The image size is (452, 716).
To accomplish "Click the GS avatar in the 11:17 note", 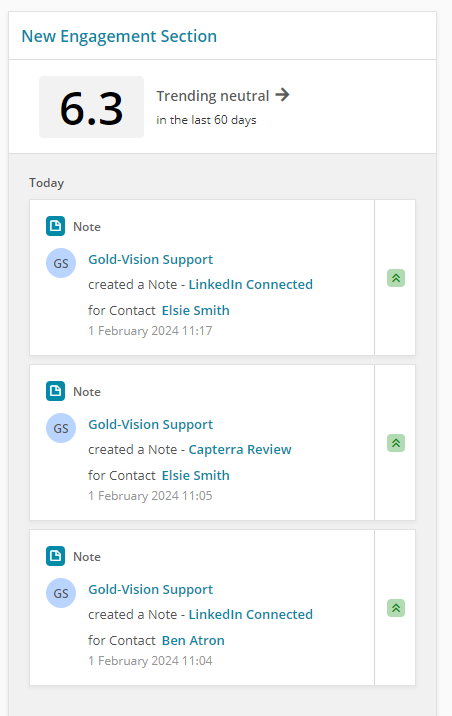I will [61, 263].
